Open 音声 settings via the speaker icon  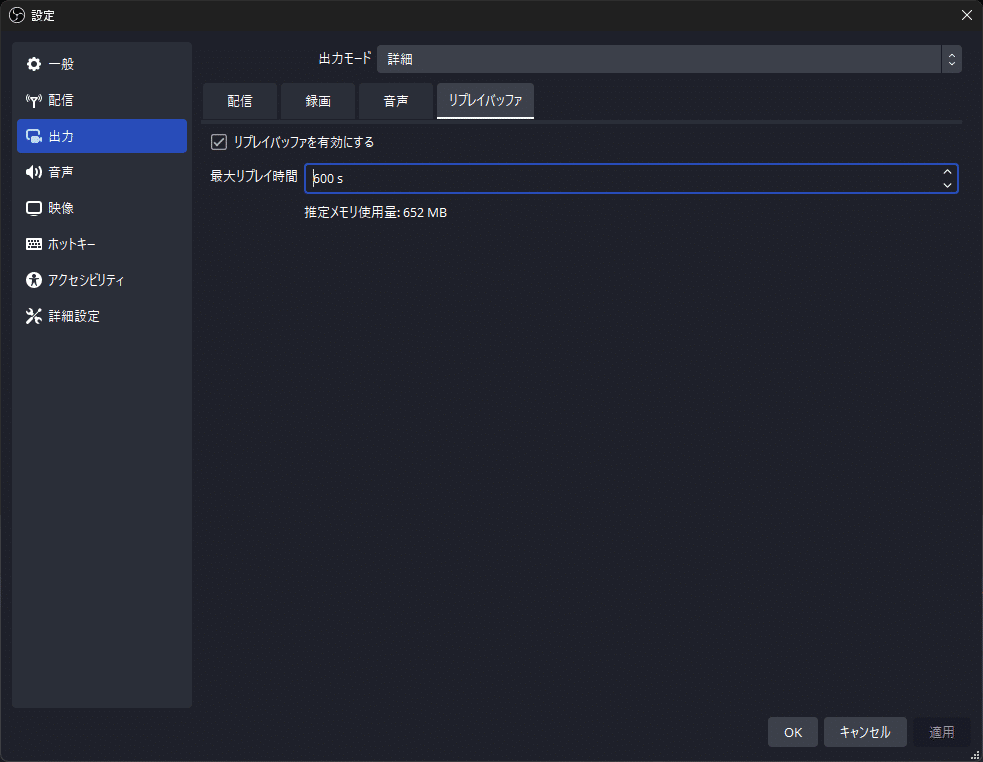pos(34,172)
